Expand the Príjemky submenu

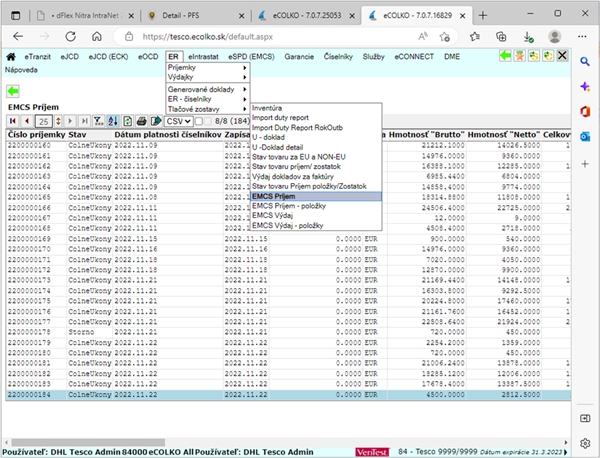[208, 67]
